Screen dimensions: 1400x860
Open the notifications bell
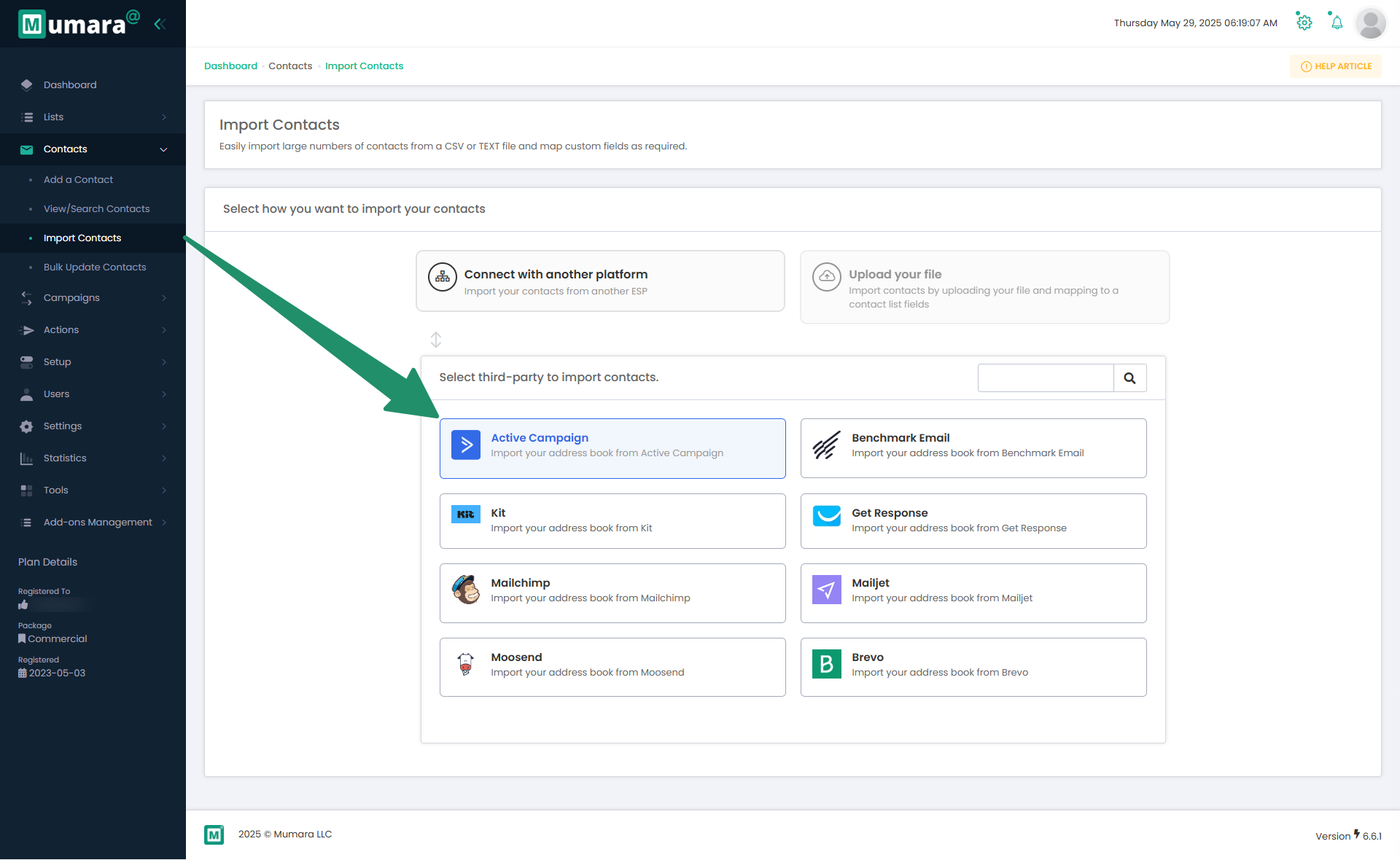point(1337,23)
